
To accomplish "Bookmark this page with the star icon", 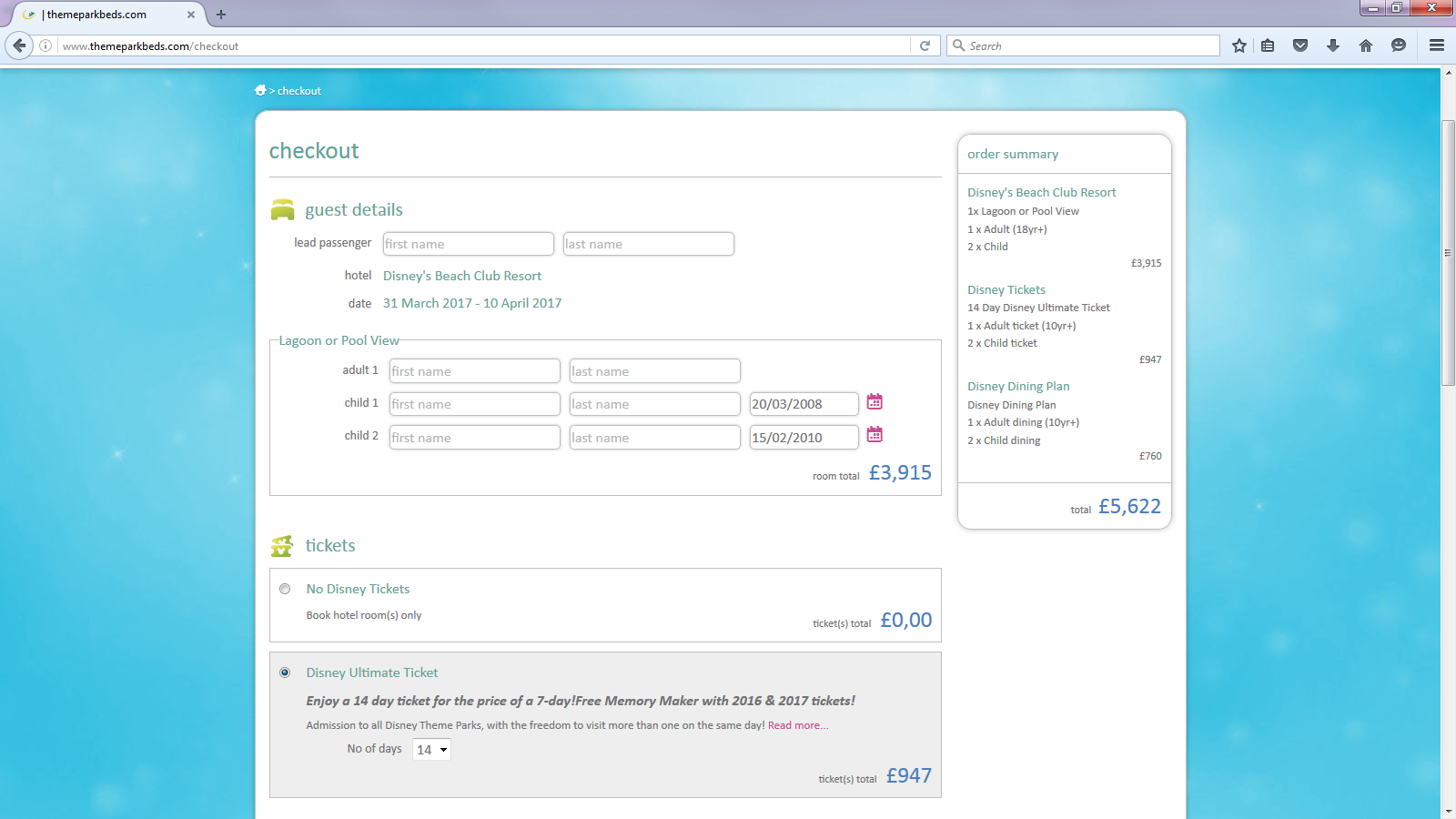I will pyautogui.click(x=1239, y=45).
